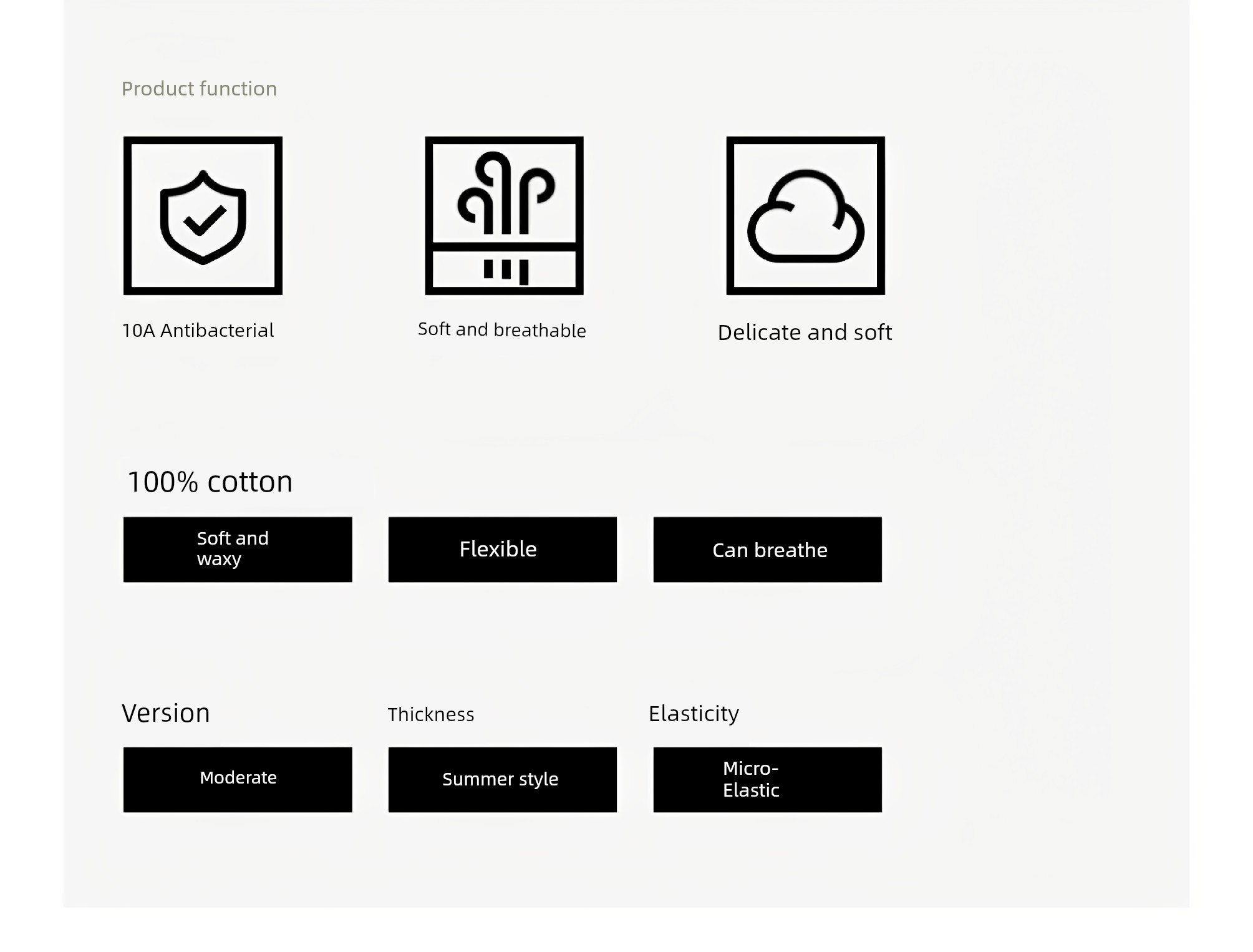Click the "Flexible" black box
This screenshot has height=952, width=1253.
click(503, 550)
